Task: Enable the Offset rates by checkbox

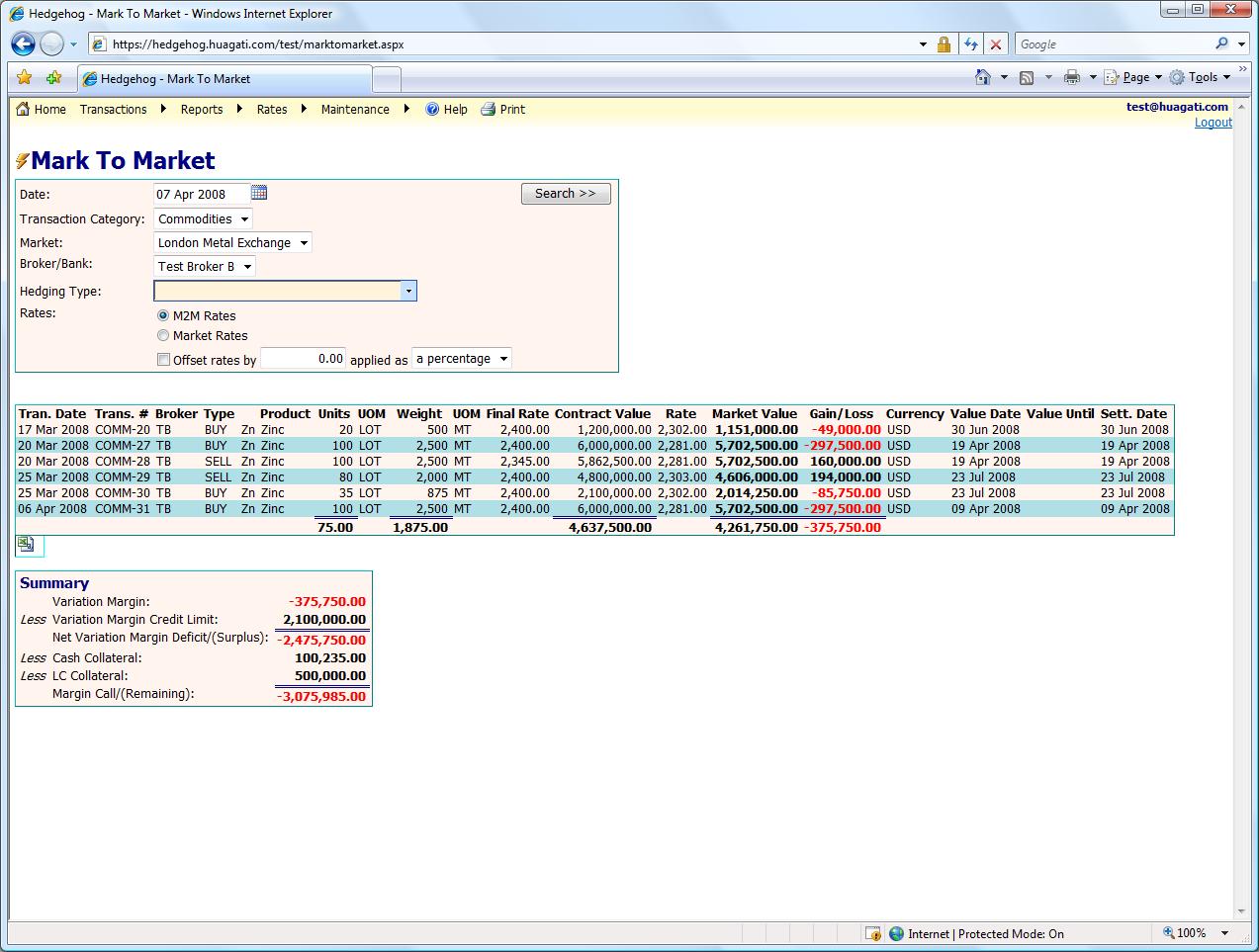Action: (164, 360)
